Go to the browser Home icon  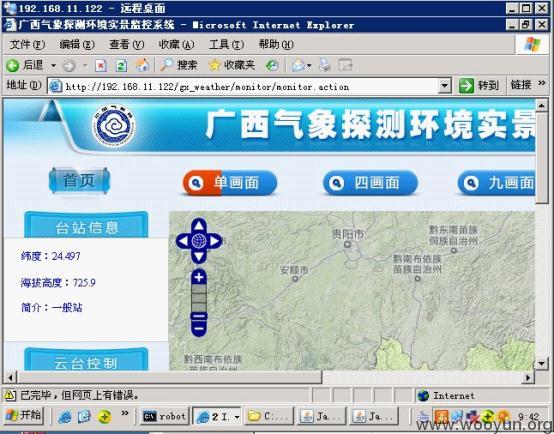coord(142,65)
